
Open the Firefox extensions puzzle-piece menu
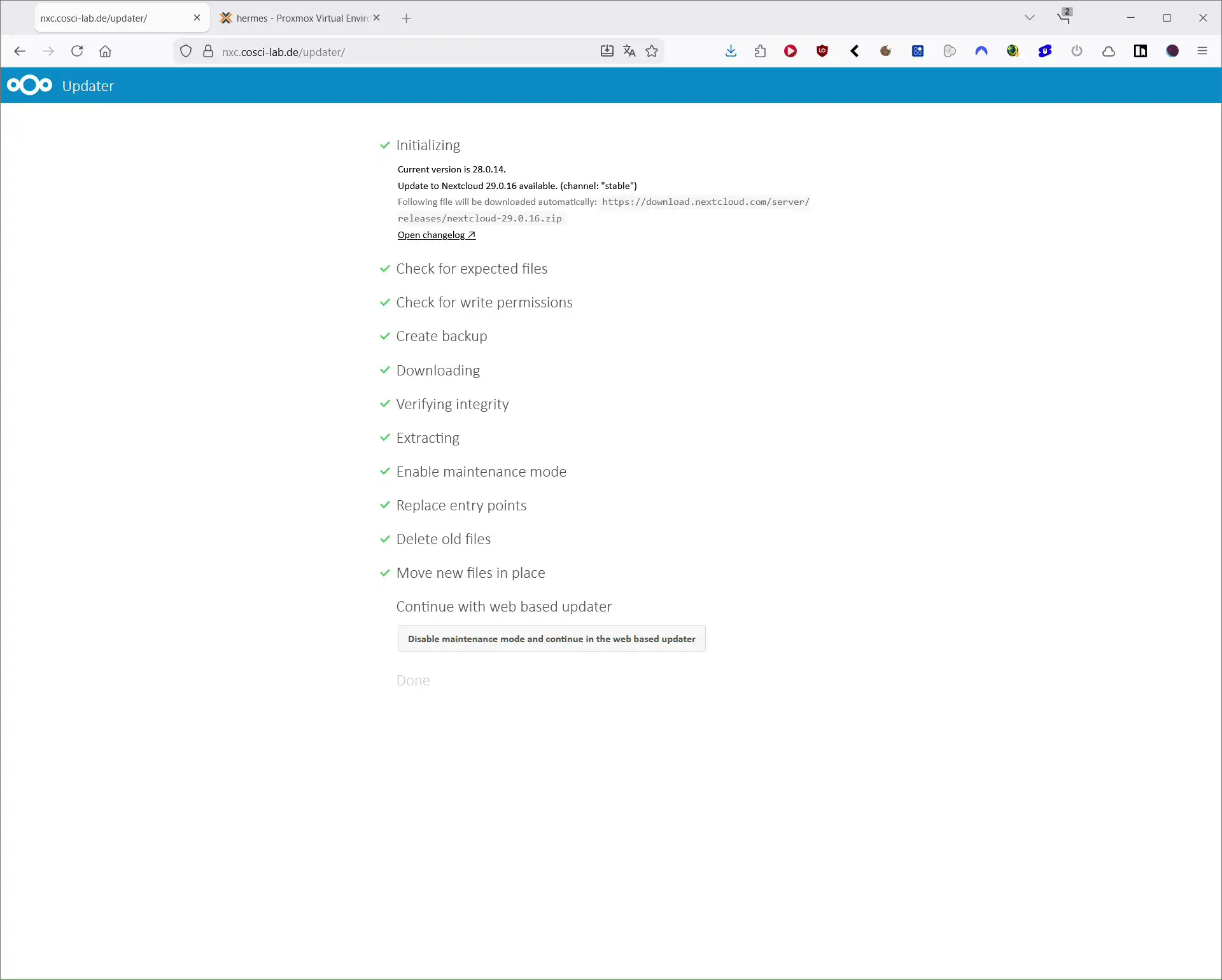[x=761, y=51]
